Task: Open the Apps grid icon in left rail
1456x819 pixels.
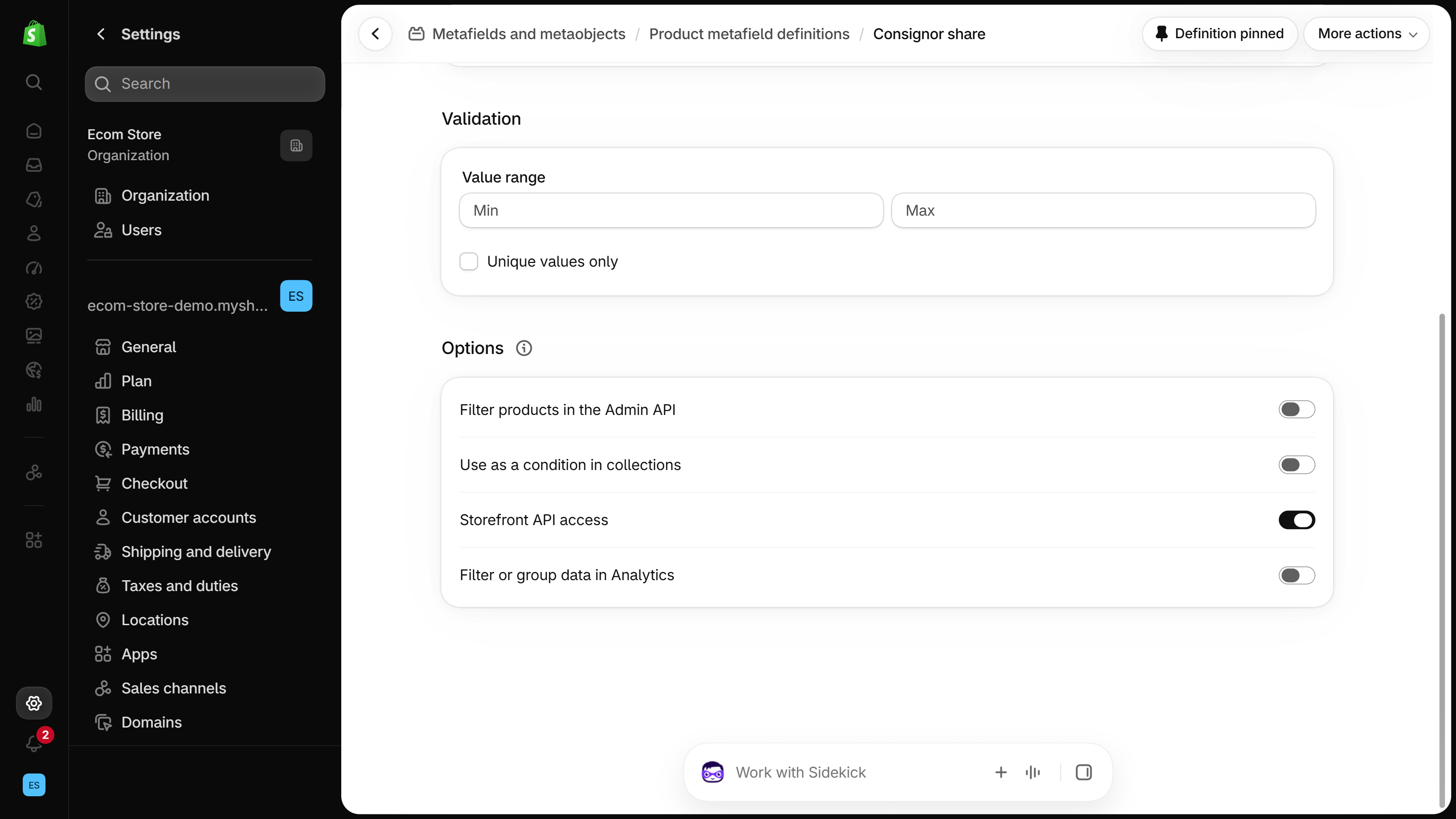Action: [34, 540]
